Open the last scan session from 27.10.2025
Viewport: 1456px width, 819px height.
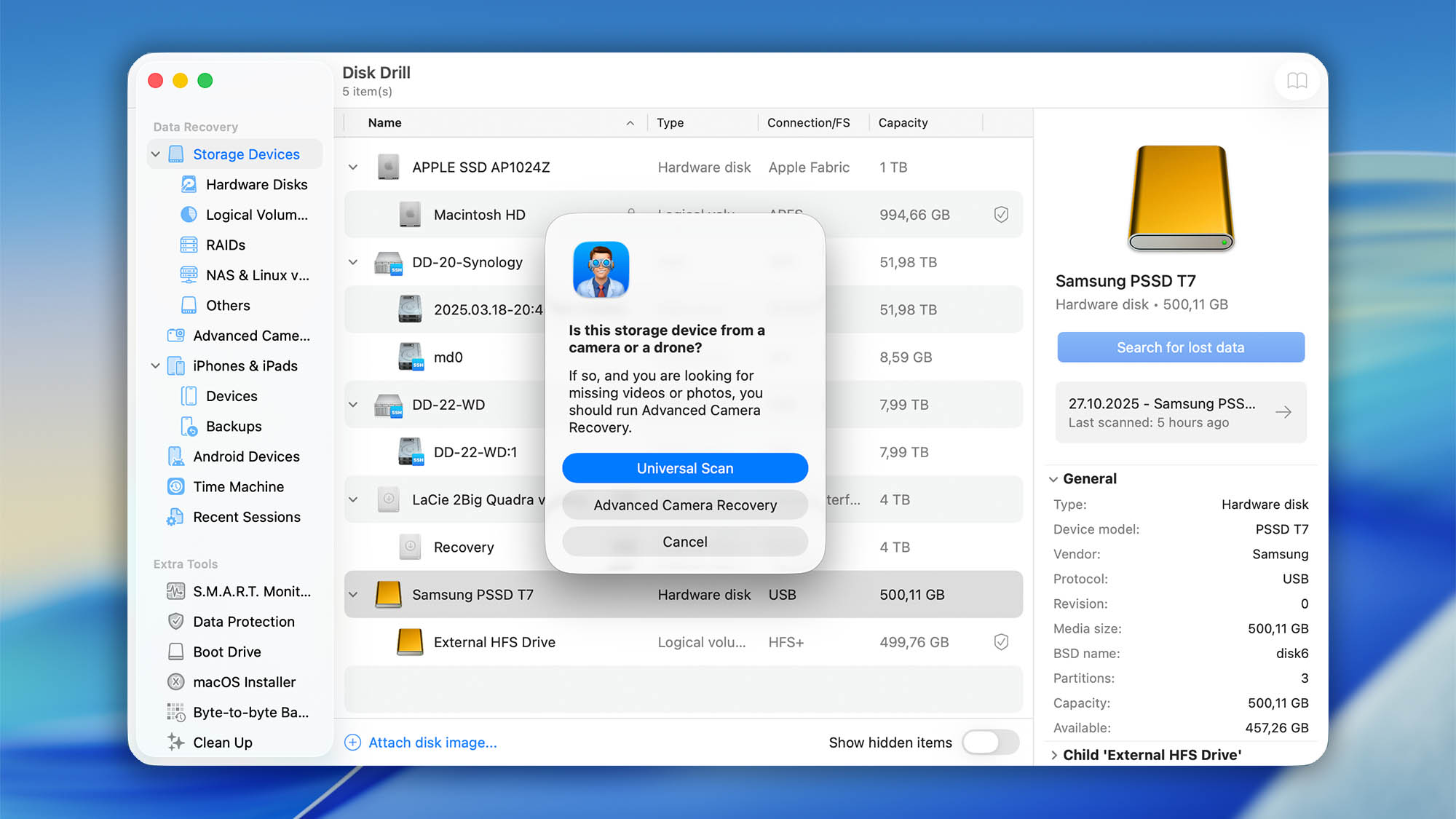pyautogui.click(x=1180, y=412)
